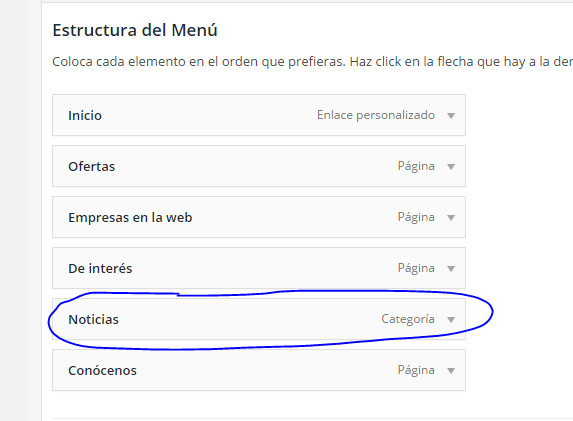Expand De interés item settings arrow
This screenshot has width=573, height=421.
451,269
